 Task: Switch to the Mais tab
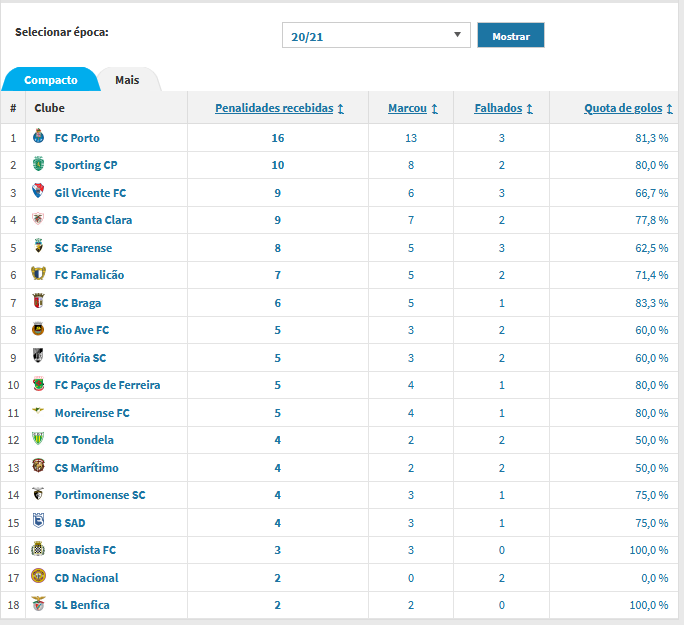coord(127,80)
